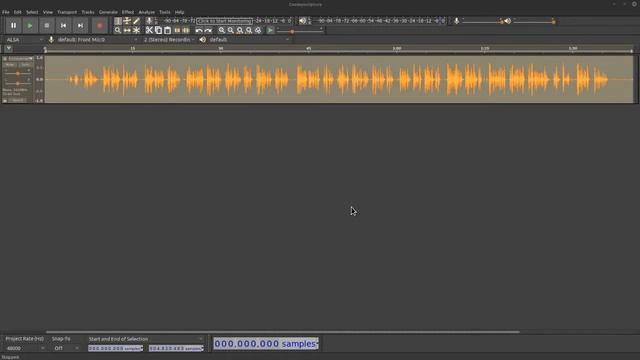The width and height of the screenshot is (640, 360).
Task: Select the Multi-Tool asterisk icon
Action: pos(136,30)
